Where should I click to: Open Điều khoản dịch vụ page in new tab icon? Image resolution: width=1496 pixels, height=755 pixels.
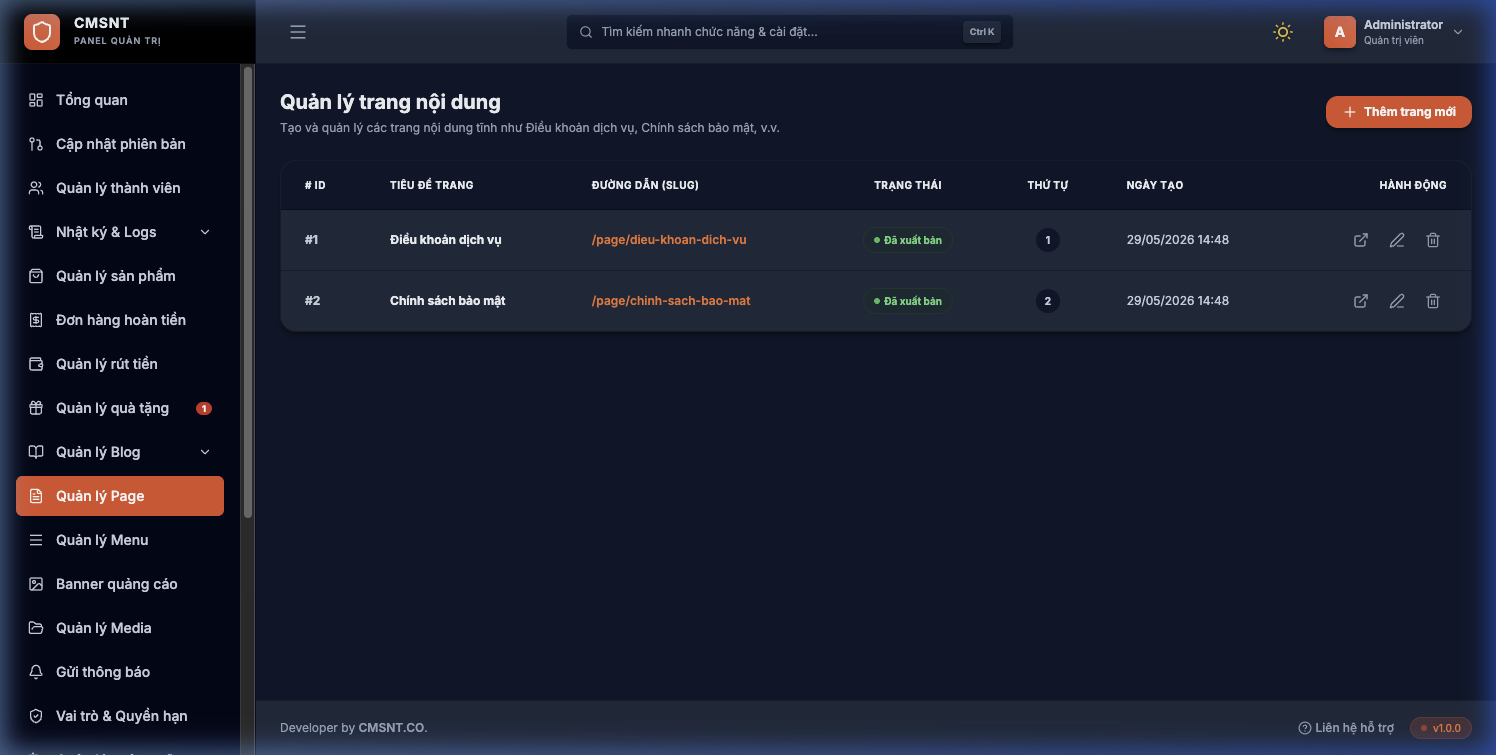point(1361,240)
